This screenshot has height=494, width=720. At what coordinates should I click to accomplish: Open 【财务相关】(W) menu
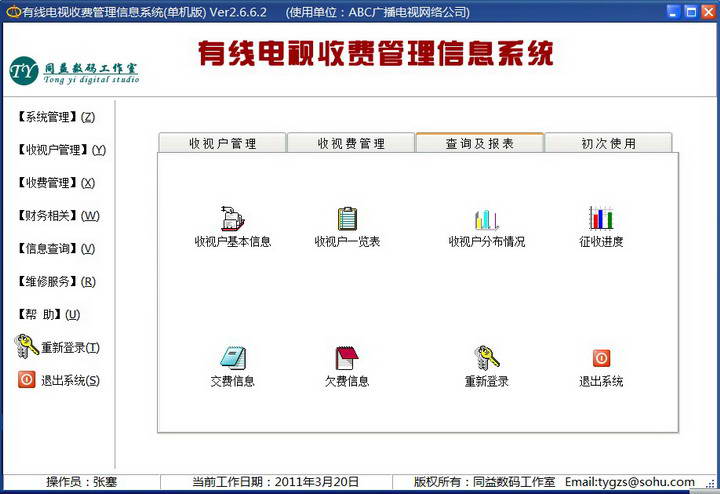click(x=58, y=216)
